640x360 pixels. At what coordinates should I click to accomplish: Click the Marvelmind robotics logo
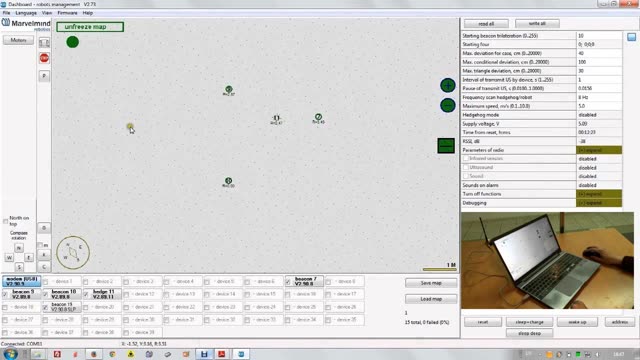pyautogui.click(x=26, y=24)
